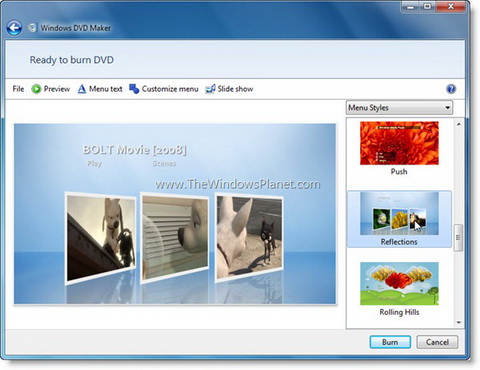Click the styles list scroll down arrow
Viewport: 480px width, 370px height.
(459, 322)
